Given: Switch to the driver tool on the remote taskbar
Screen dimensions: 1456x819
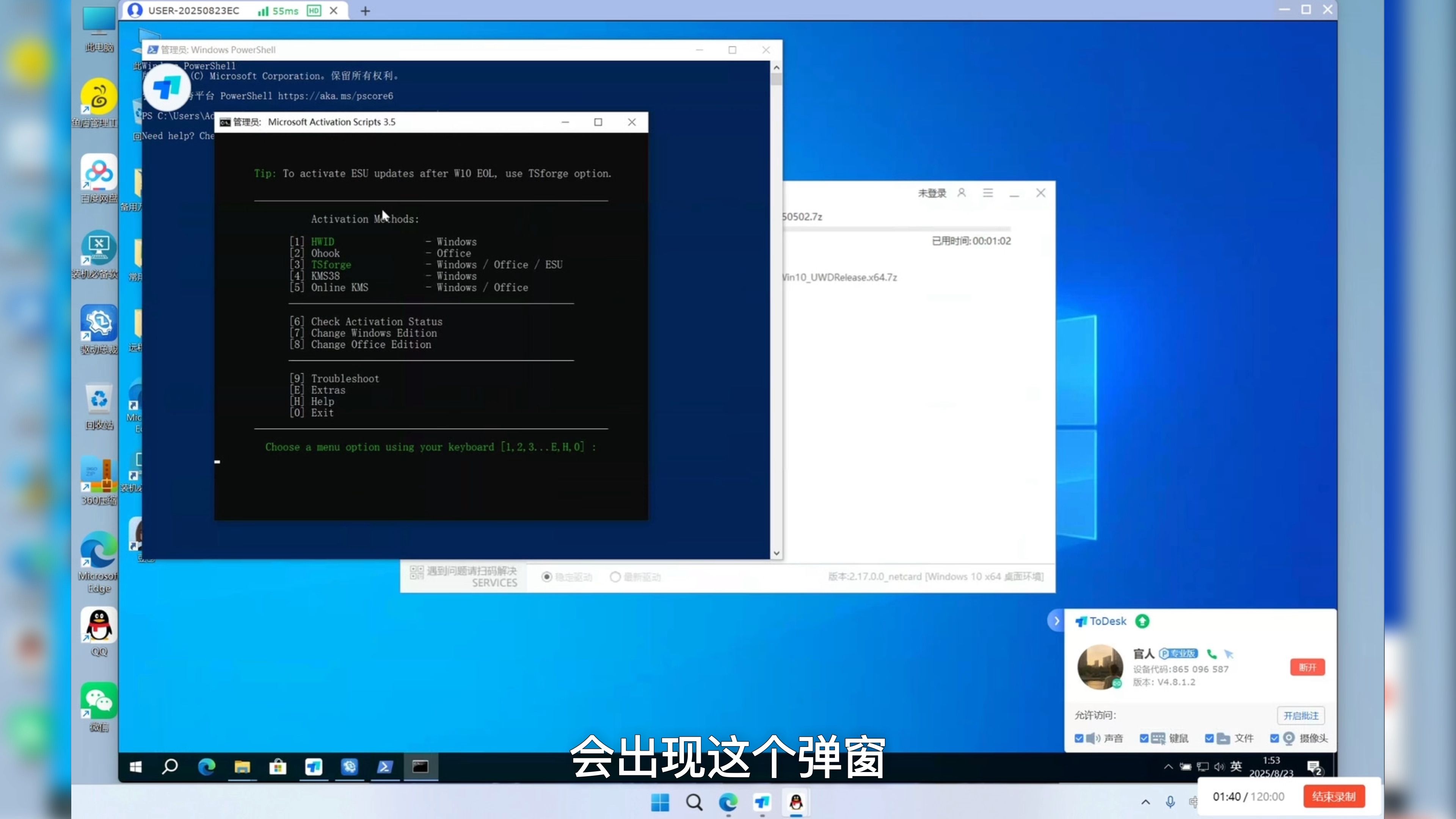Looking at the screenshot, I should [349, 766].
